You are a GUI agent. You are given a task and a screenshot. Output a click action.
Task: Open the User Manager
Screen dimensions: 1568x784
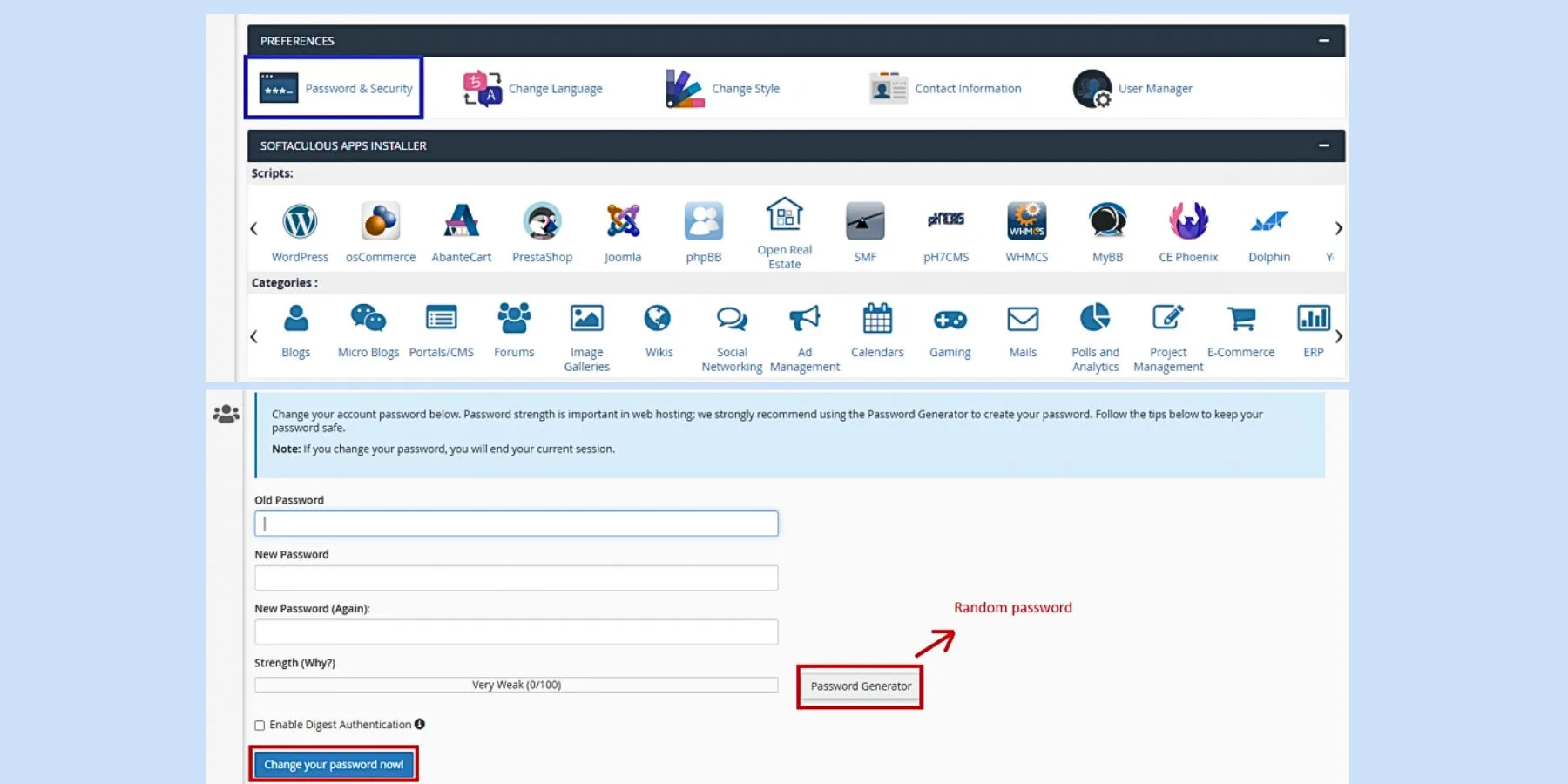point(1132,88)
